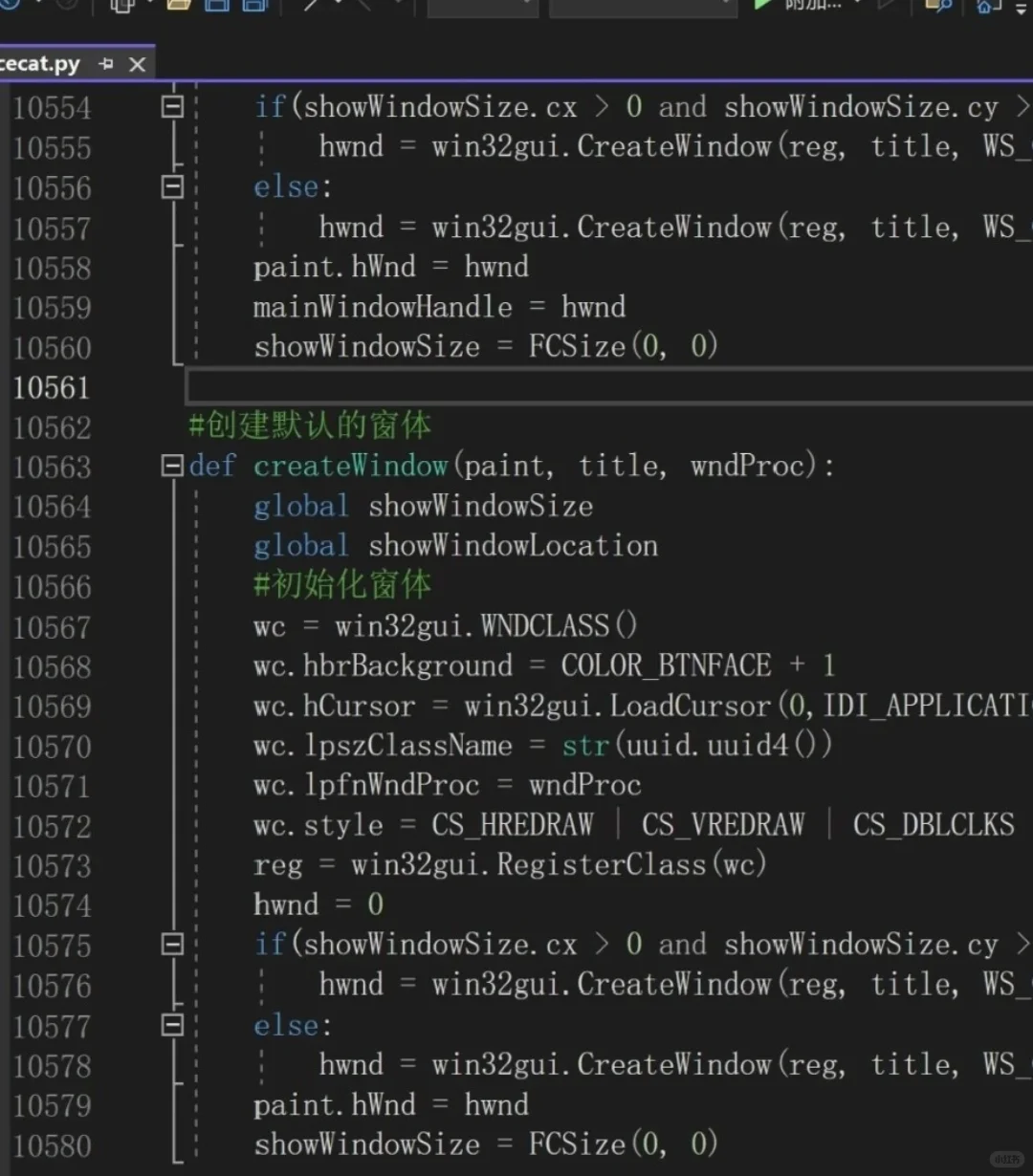Click 'global showWindowLocation' line
The width and height of the screenshot is (1033, 1176).
pos(455,546)
